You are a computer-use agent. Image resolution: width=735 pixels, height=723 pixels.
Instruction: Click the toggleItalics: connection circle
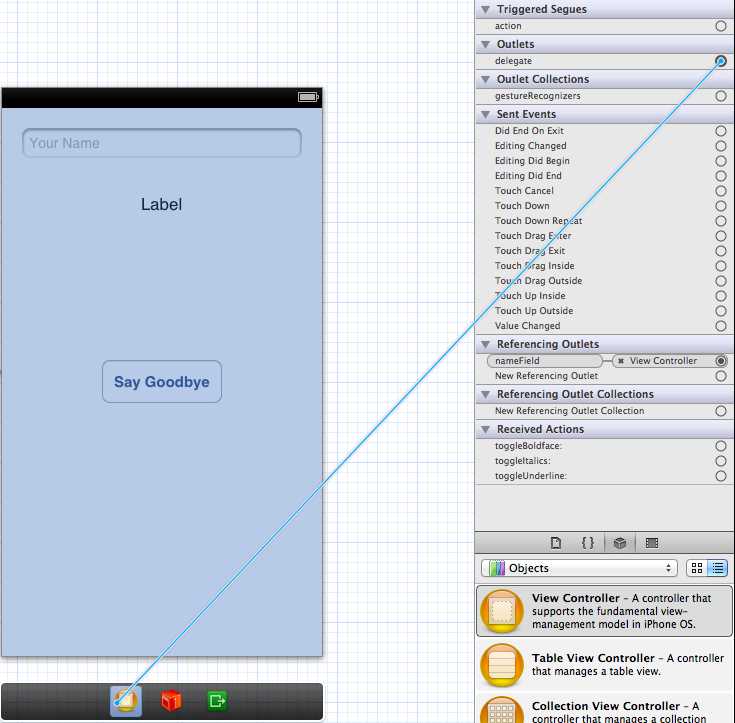pyautogui.click(x=721, y=461)
